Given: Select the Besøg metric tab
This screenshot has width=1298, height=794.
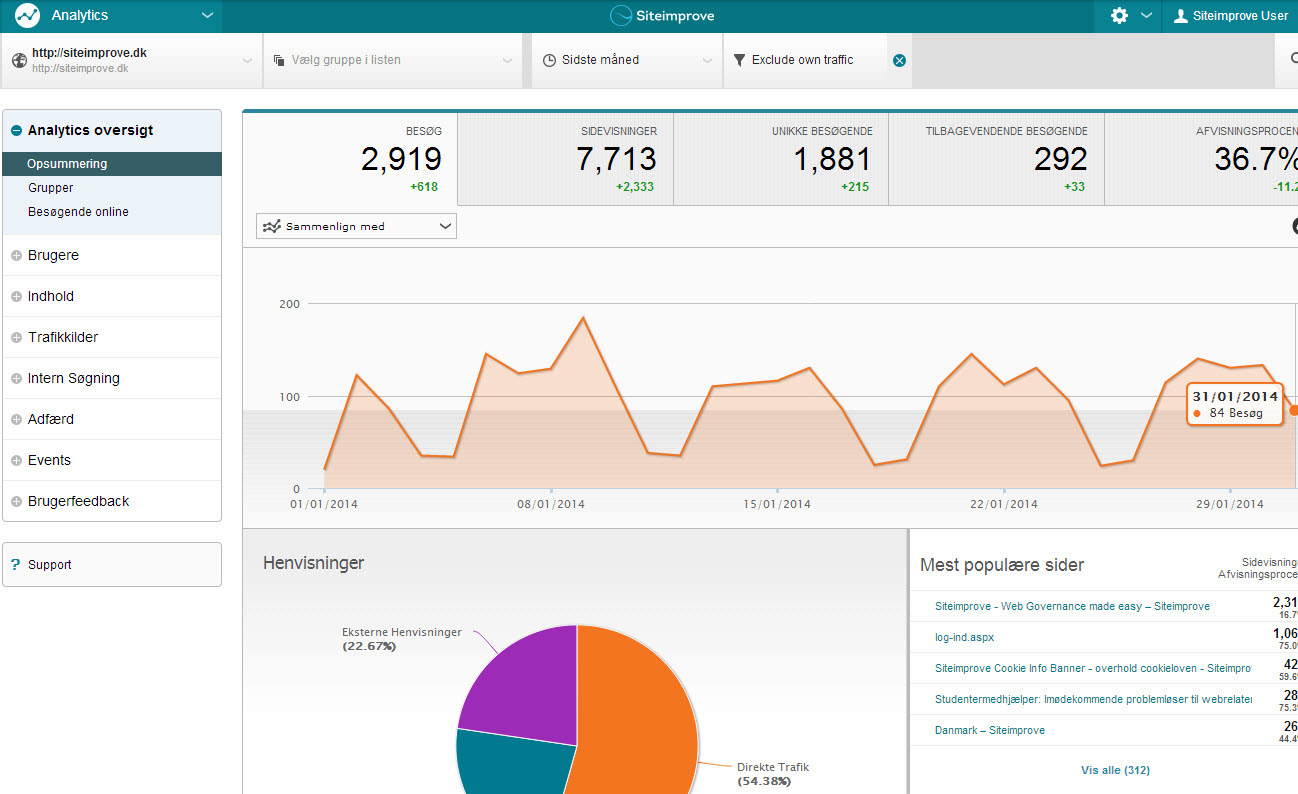Looking at the screenshot, I should point(350,159).
